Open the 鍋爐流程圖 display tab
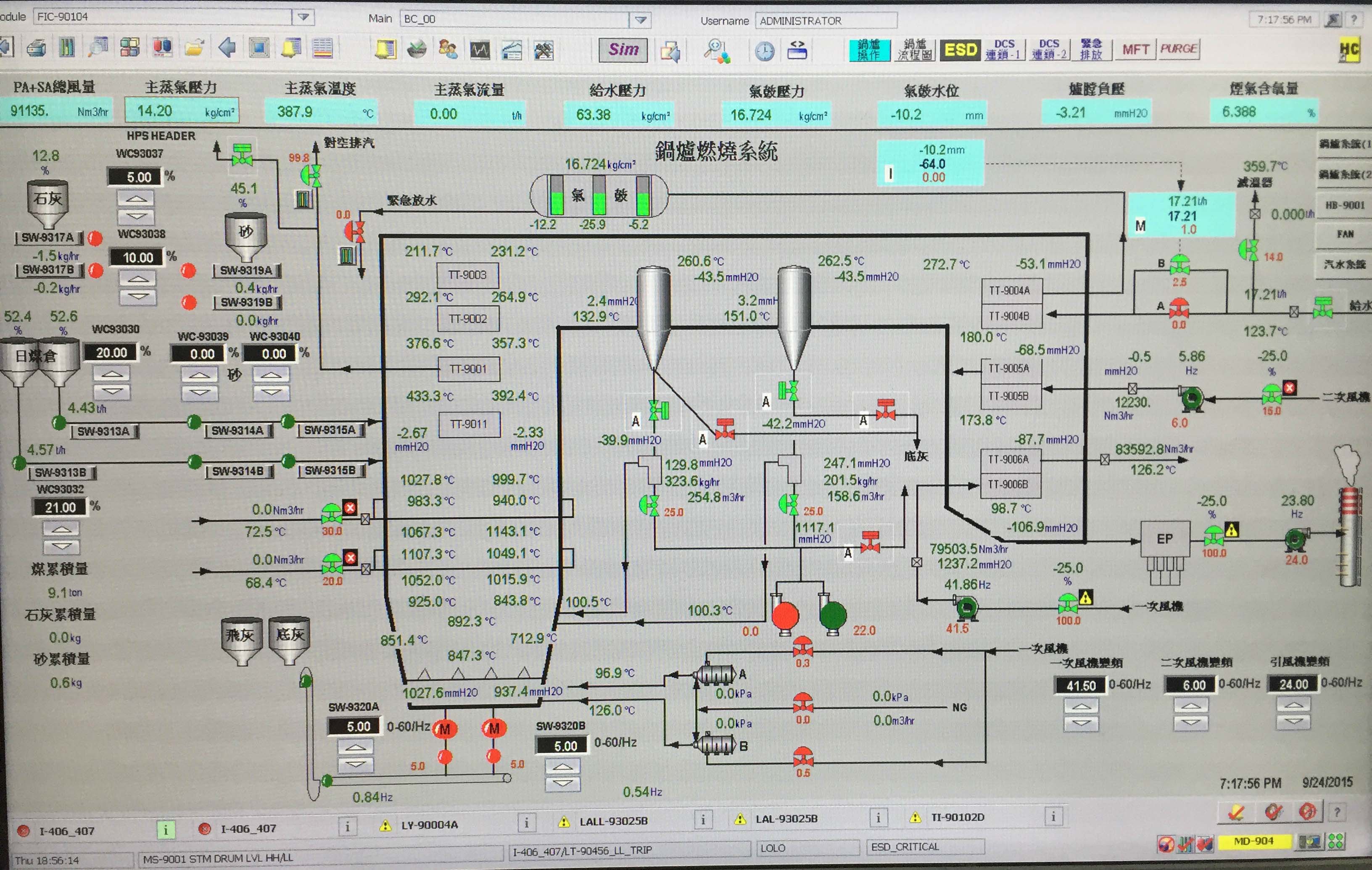The width and height of the screenshot is (1372, 870). [x=915, y=50]
